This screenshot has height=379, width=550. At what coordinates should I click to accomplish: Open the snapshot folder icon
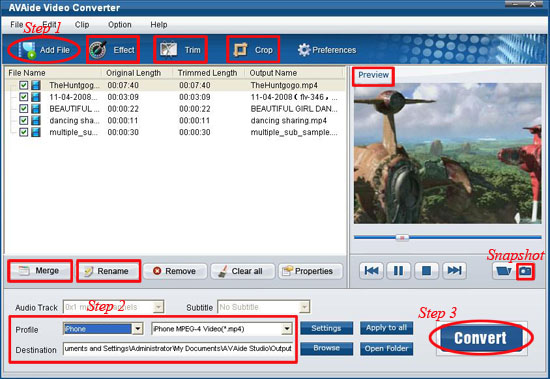pos(503,271)
